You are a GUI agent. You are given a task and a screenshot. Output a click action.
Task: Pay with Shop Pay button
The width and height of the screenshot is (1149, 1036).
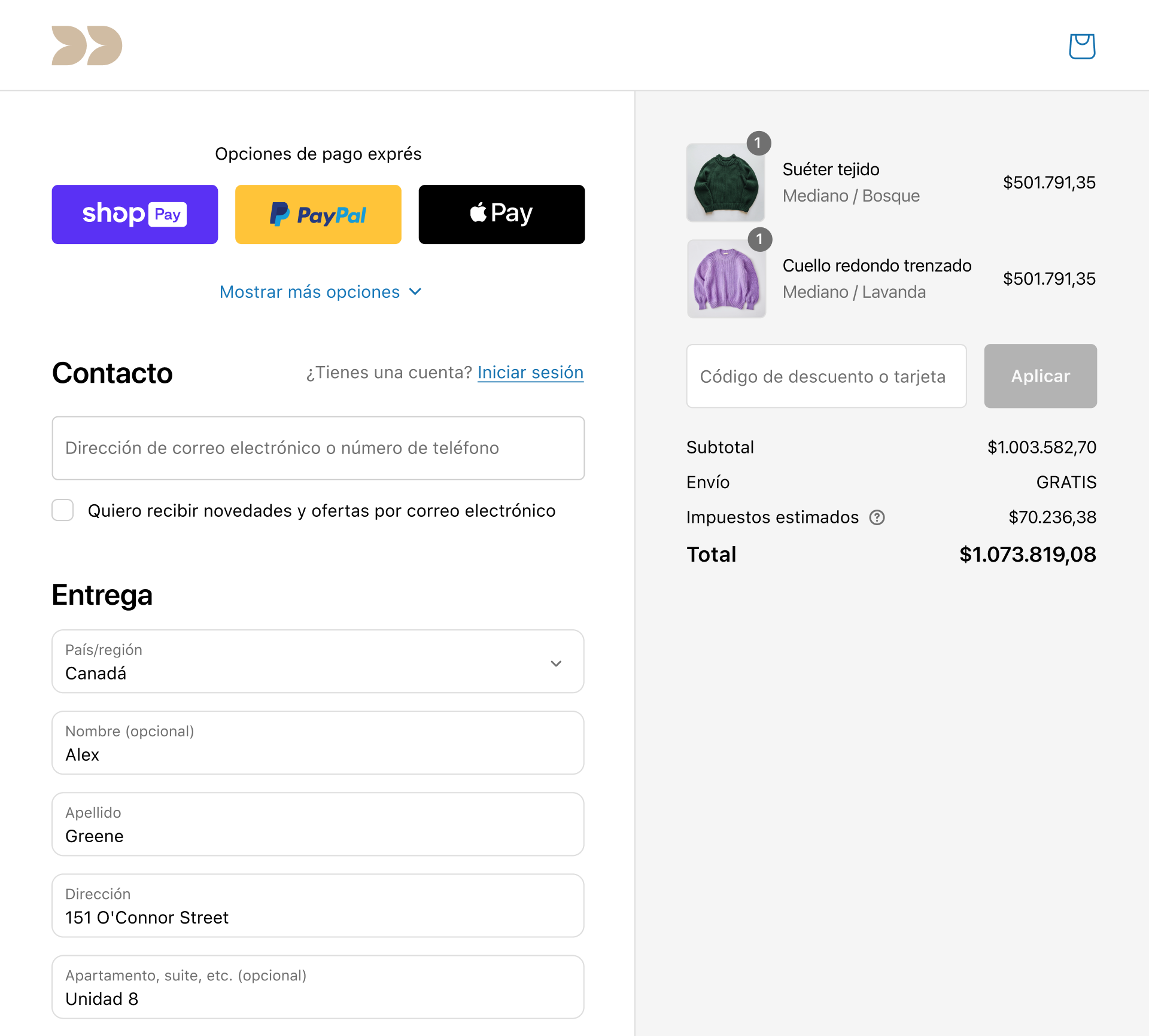135,214
